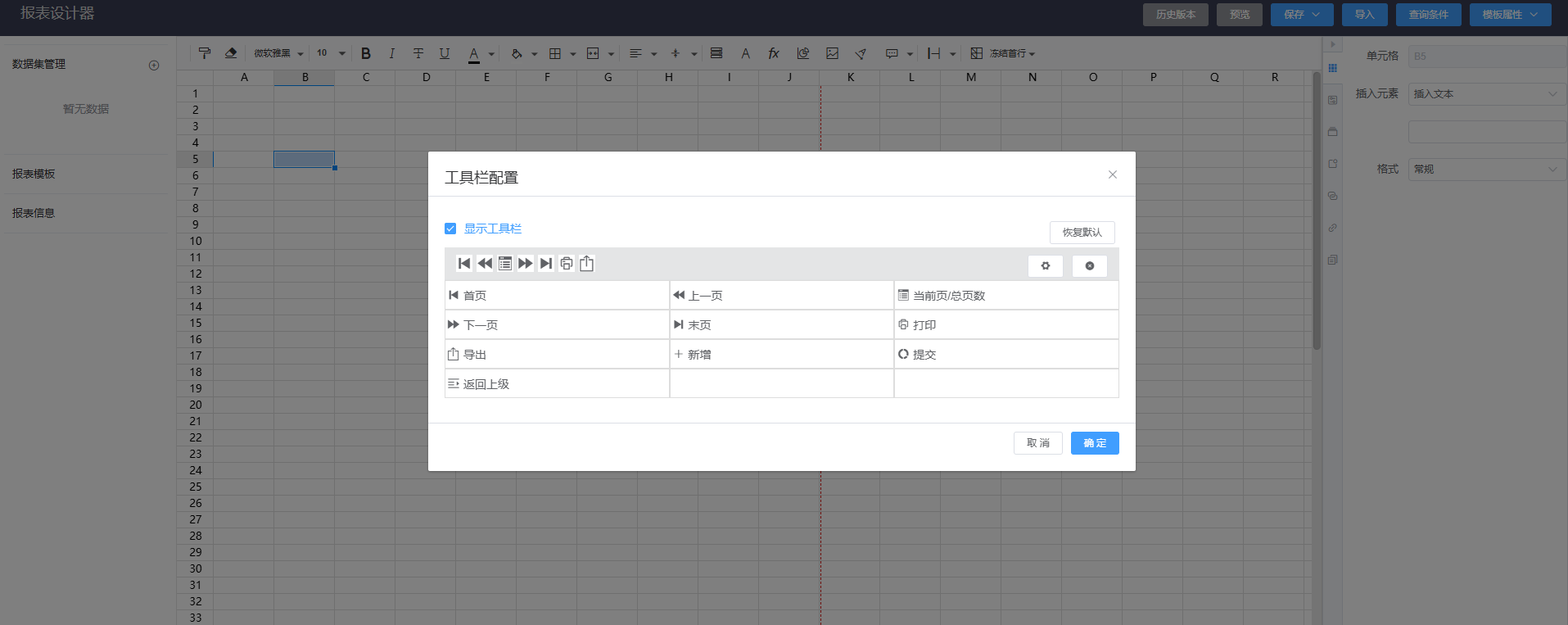Confirm with the 确定 button
The height and width of the screenshot is (625, 1568).
[1095, 443]
